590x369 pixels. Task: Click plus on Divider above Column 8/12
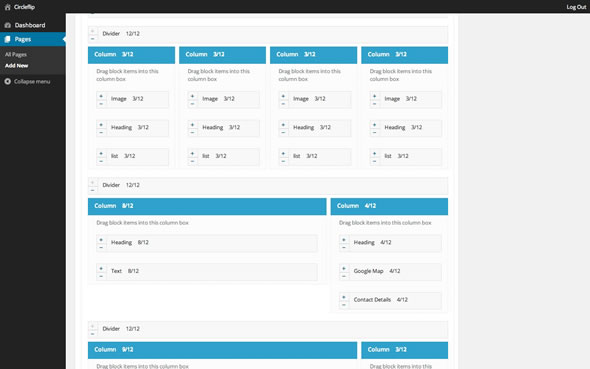[93, 182]
